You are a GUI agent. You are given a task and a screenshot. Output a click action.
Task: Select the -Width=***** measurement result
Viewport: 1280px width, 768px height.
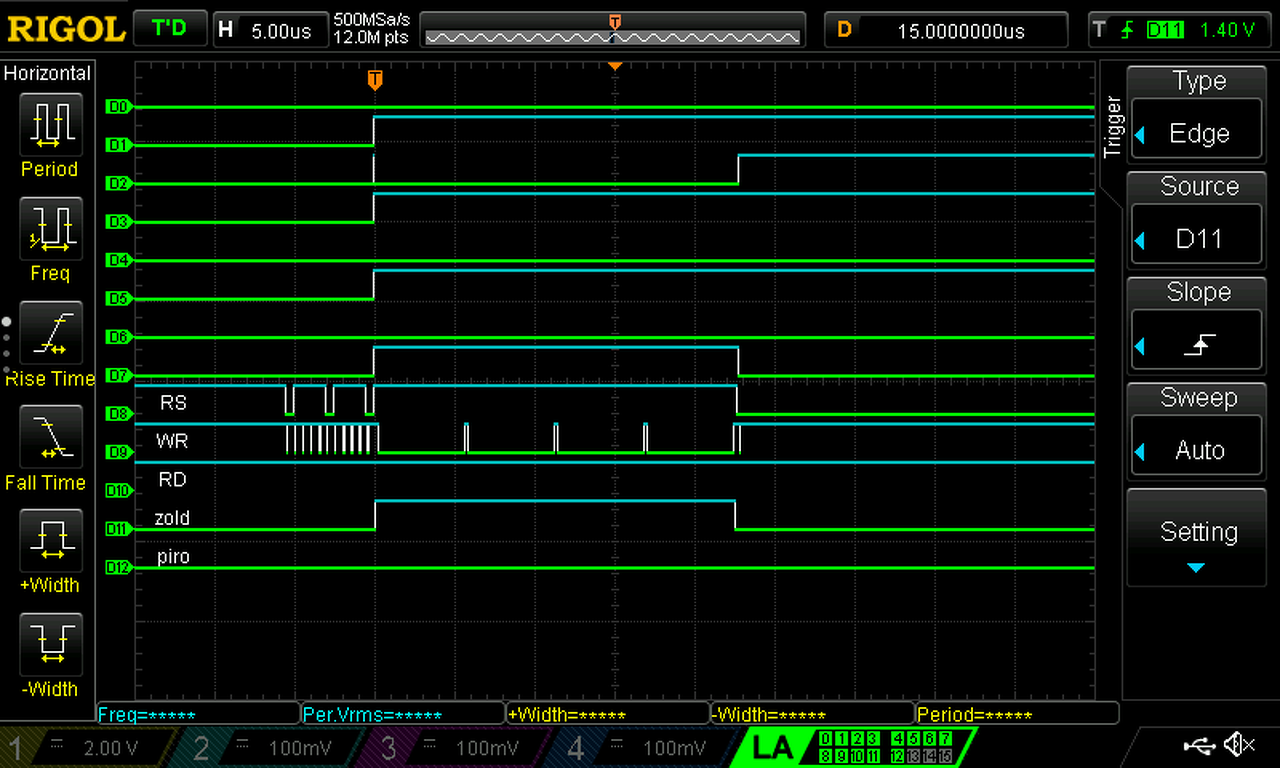(x=813, y=714)
